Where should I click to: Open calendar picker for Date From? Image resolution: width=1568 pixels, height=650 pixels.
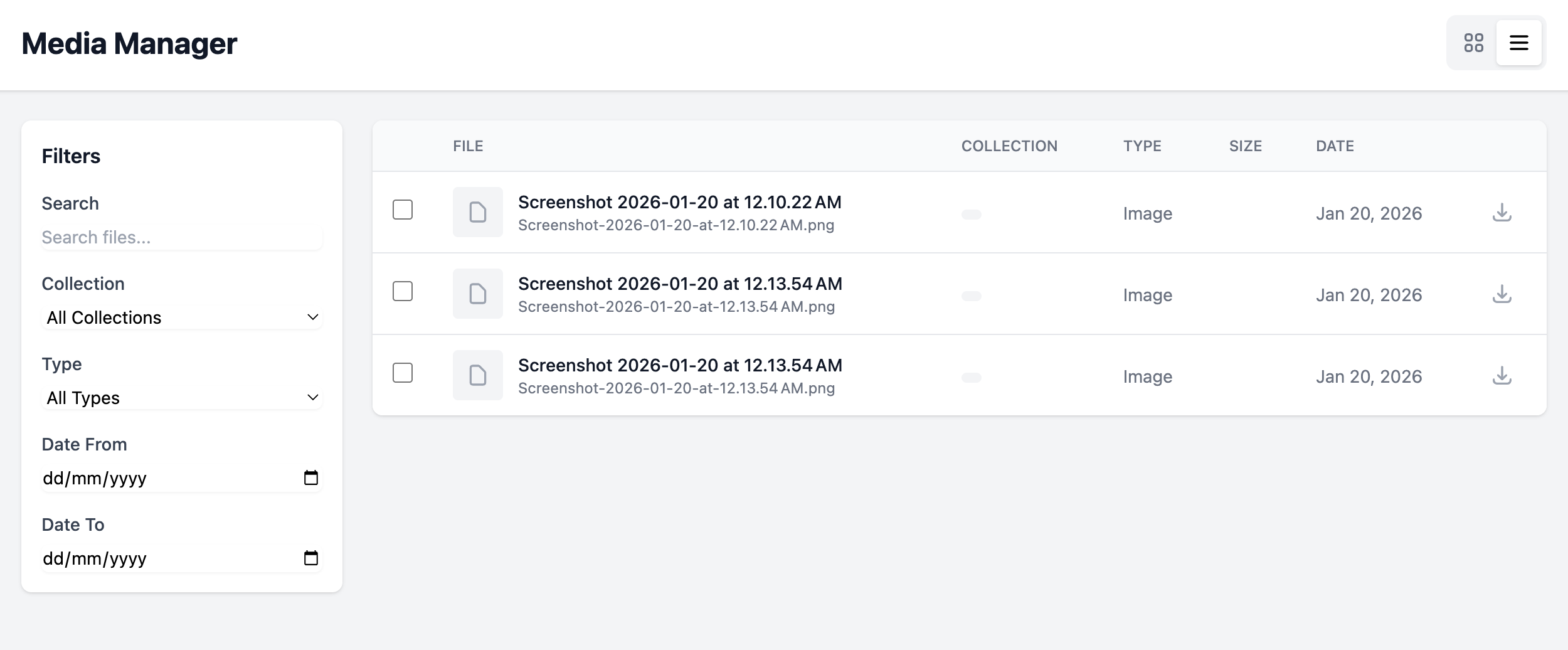[x=310, y=478]
